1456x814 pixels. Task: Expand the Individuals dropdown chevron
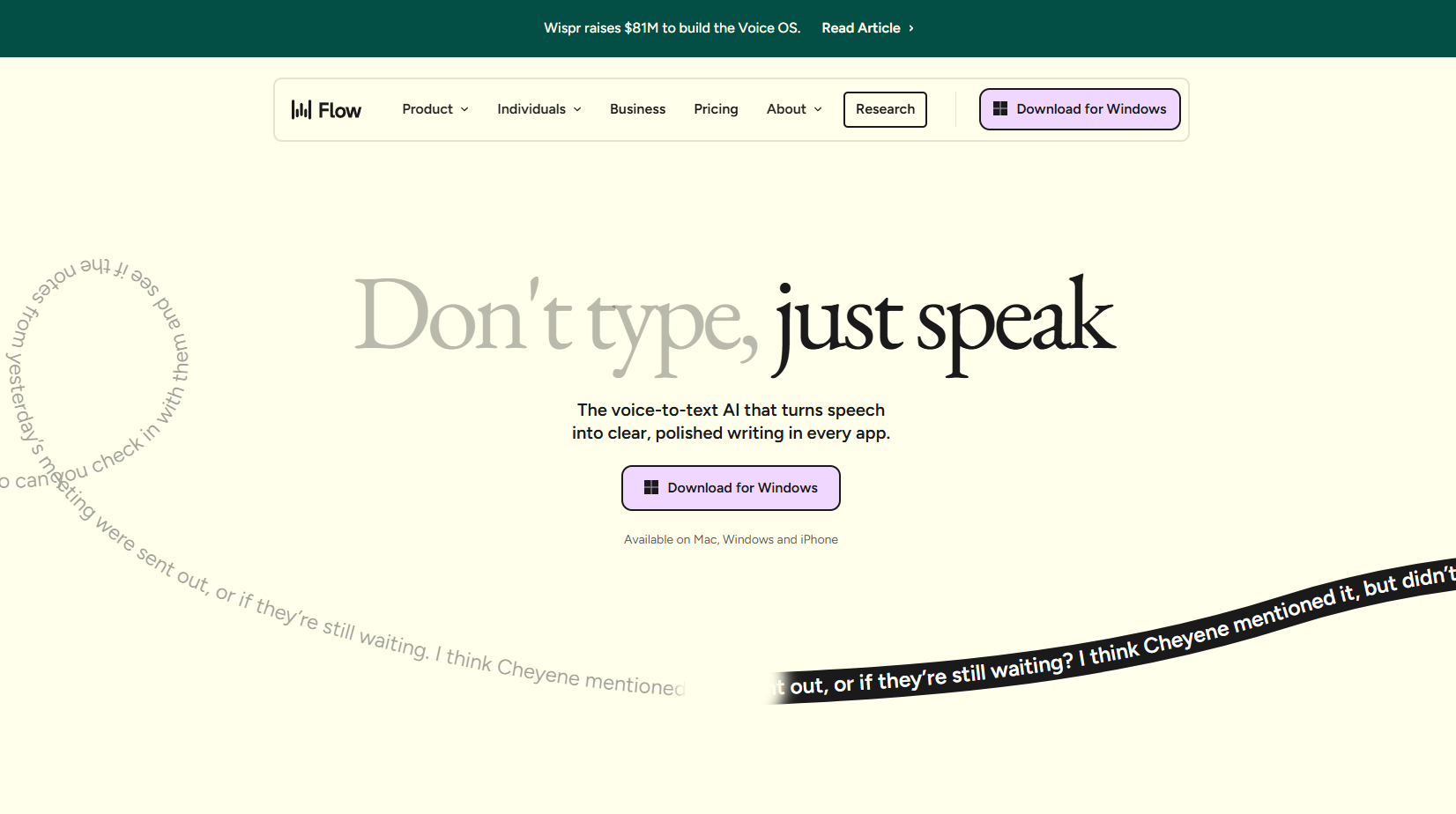[577, 109]
